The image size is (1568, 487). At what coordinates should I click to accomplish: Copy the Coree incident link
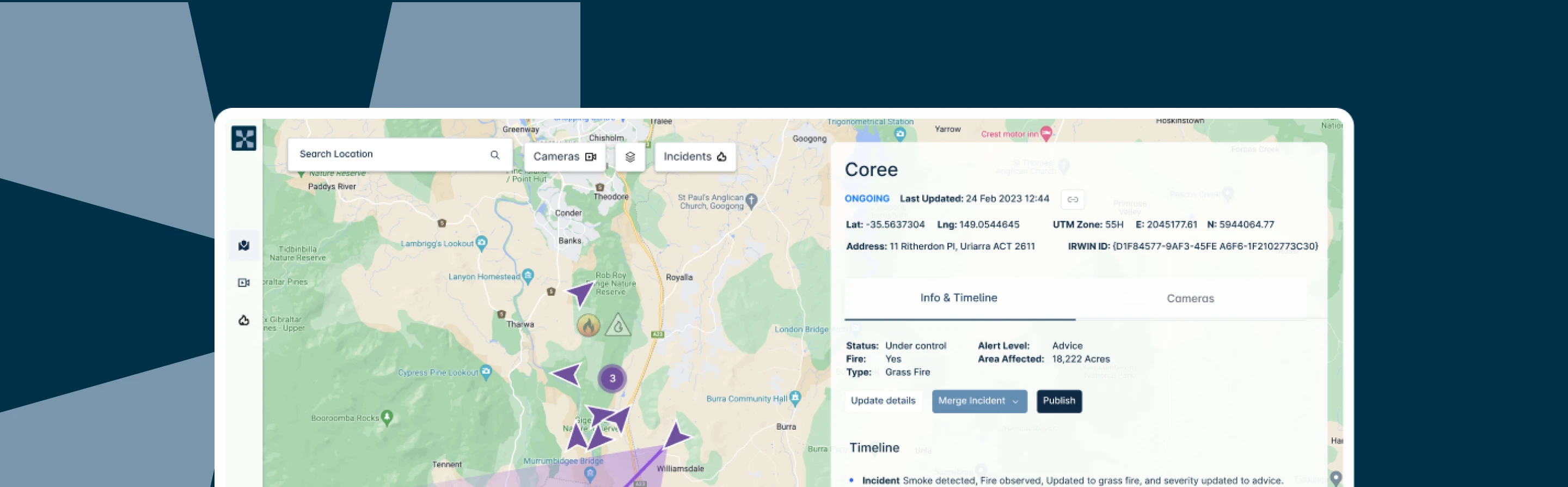[1073, 199]
